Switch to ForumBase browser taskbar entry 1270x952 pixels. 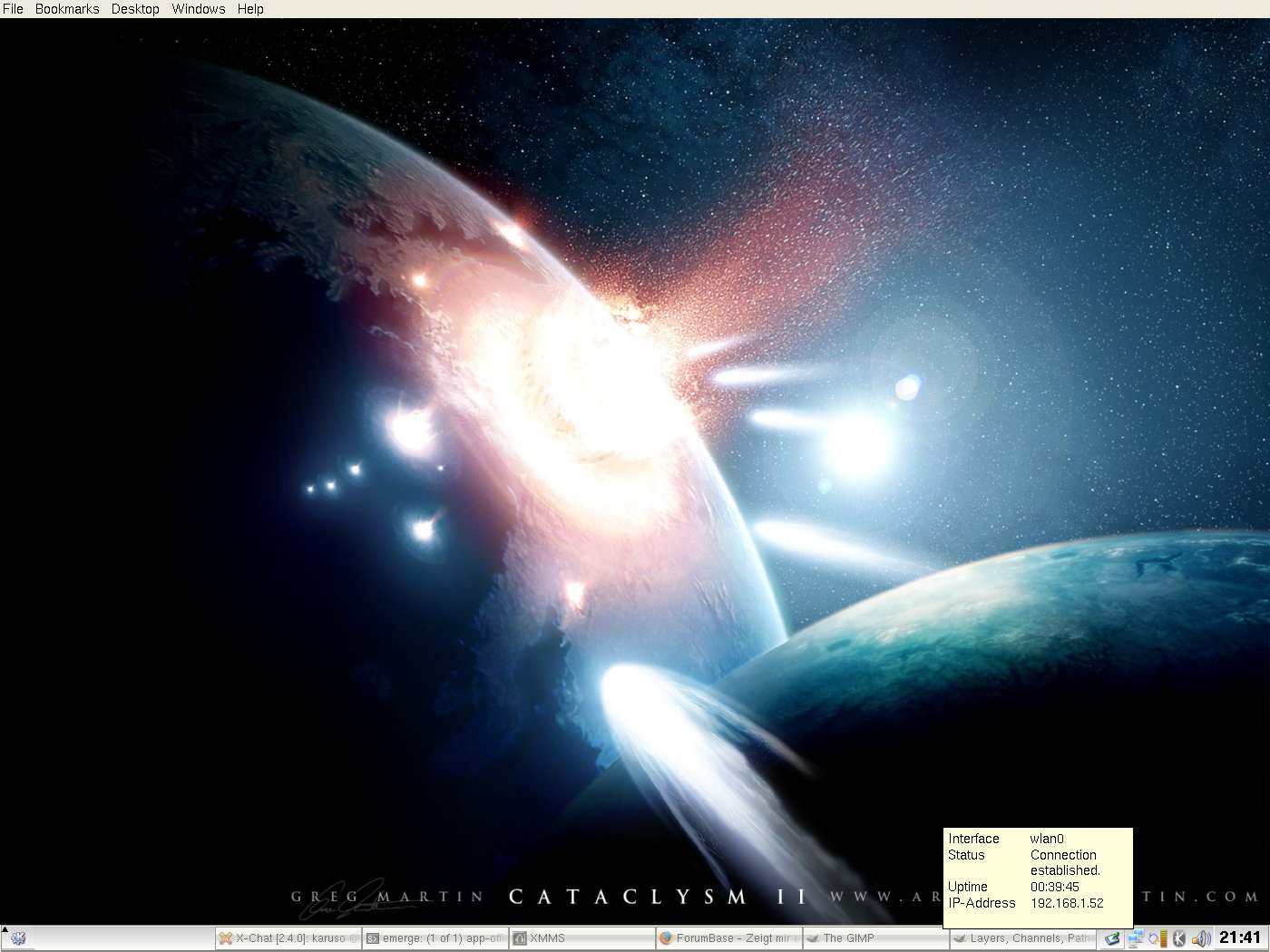tap(729, 938)
